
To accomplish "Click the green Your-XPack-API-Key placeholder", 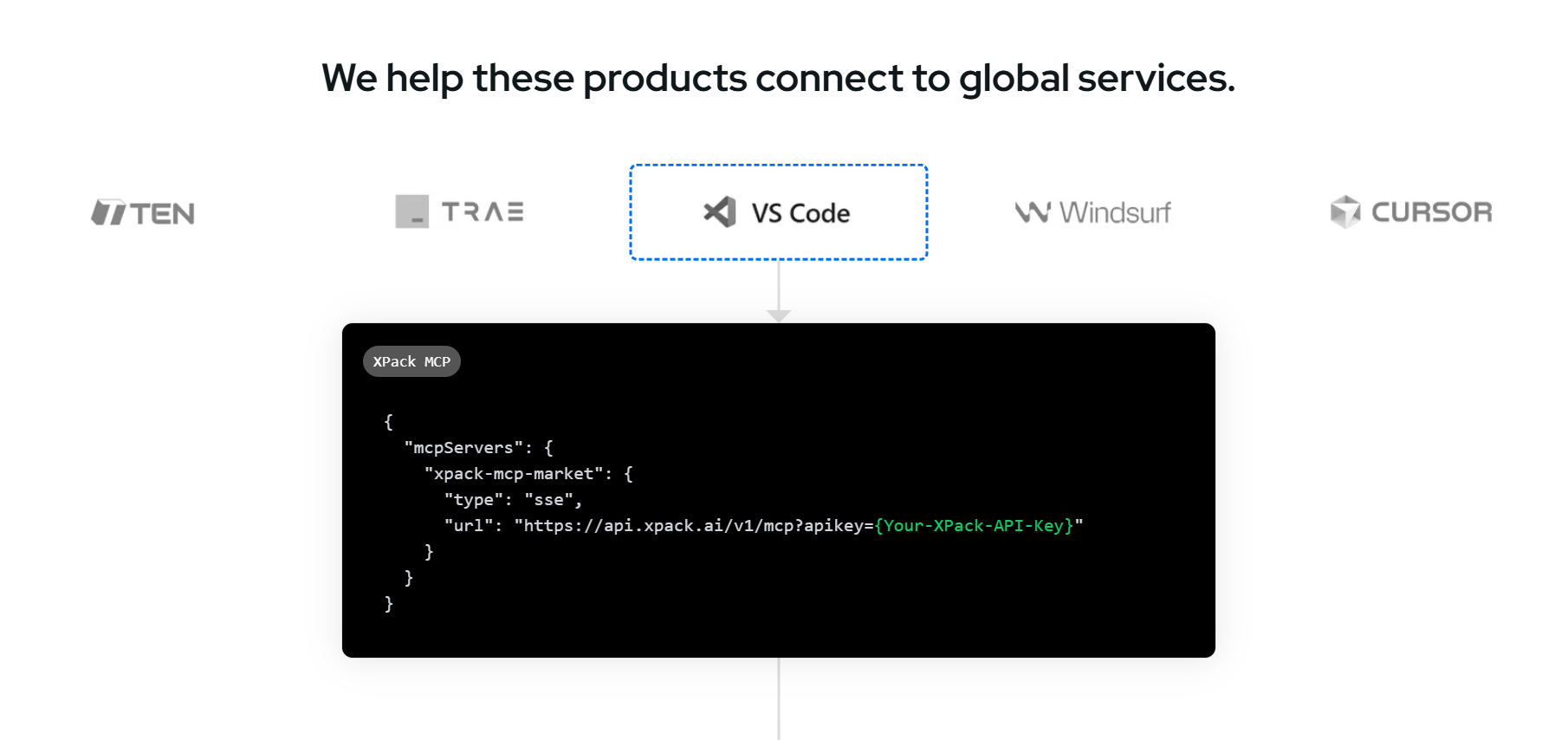I will tap(974, 525).
